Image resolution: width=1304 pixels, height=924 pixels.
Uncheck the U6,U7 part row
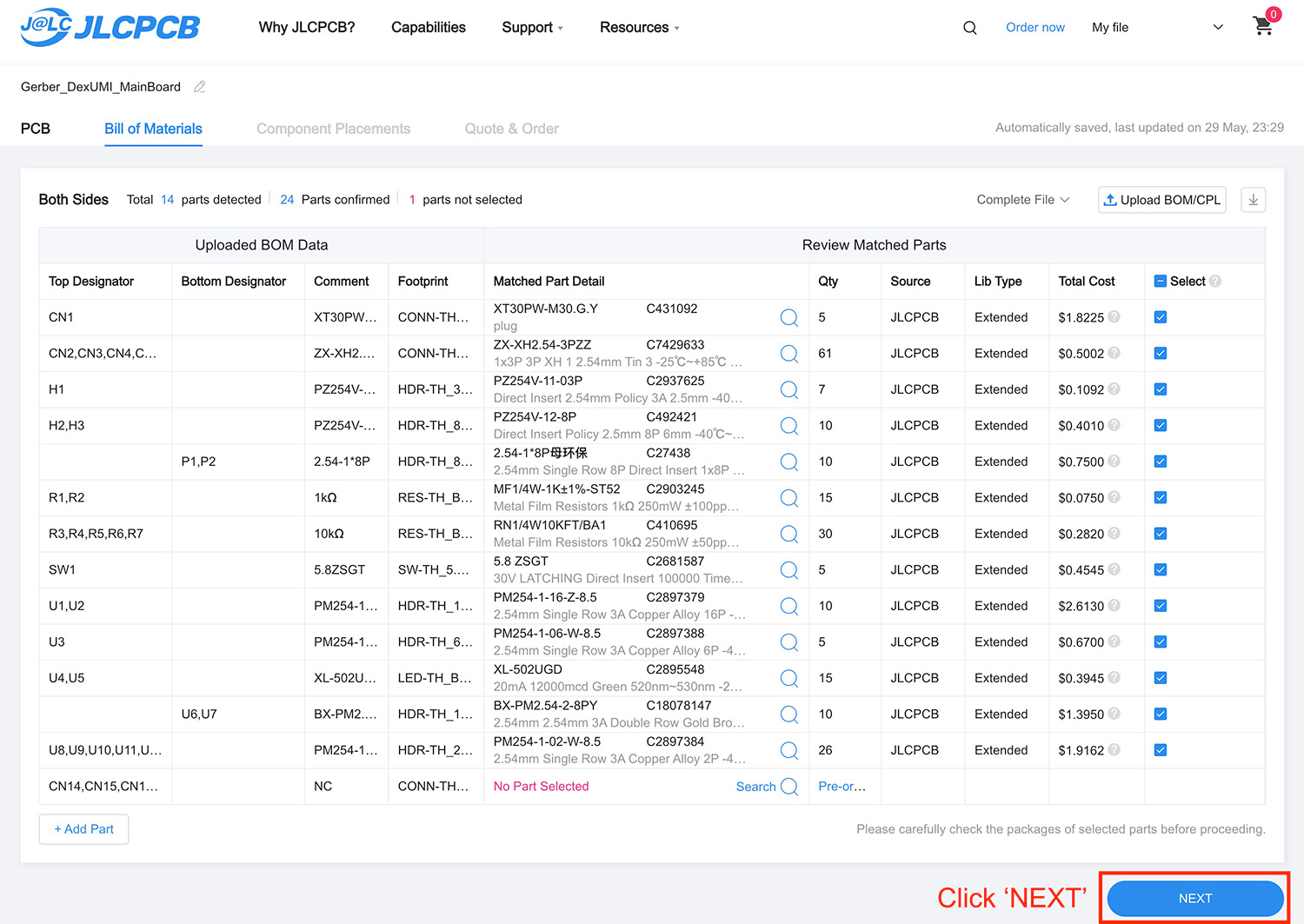point(1160,715)
